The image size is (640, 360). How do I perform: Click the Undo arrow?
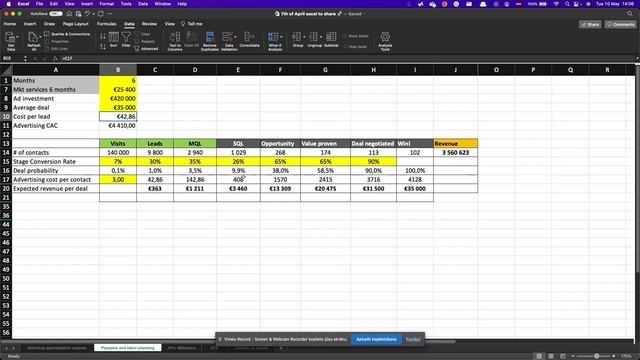pos(87,13)
